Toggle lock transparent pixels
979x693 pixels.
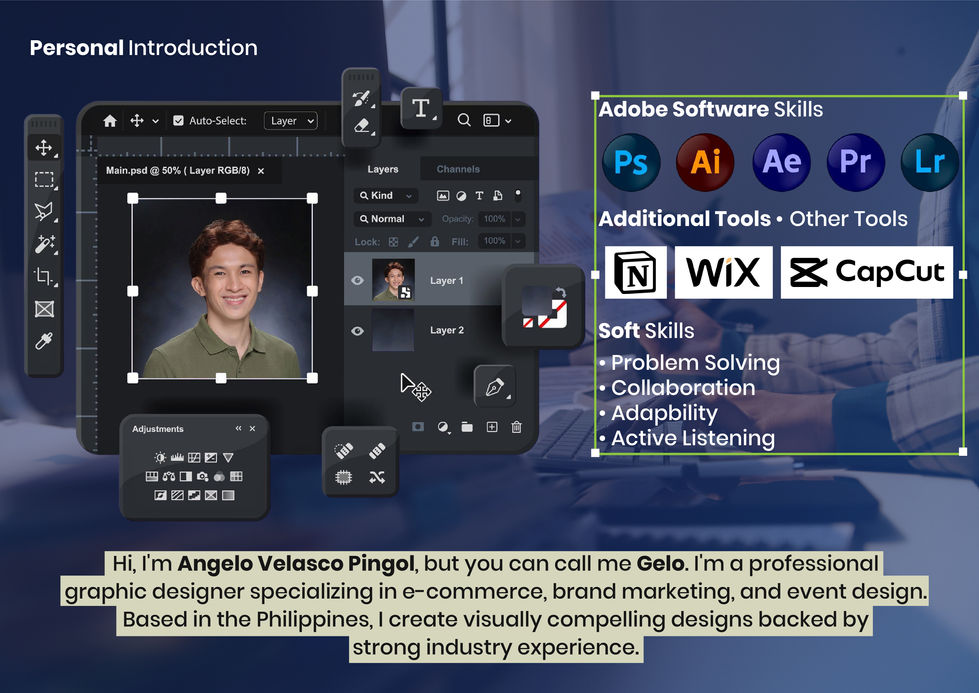point(393,242)
